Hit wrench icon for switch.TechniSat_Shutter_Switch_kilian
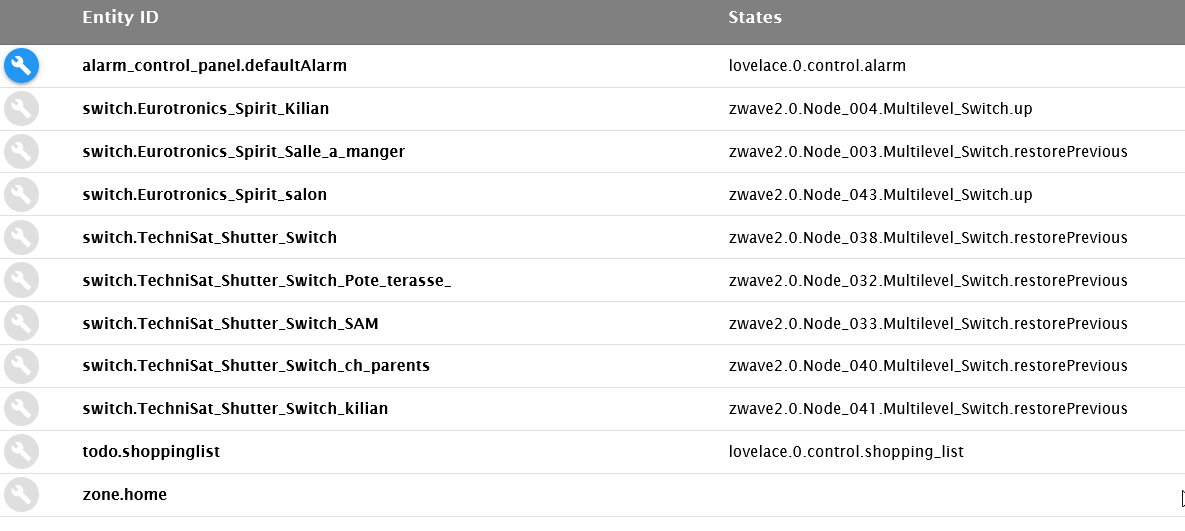The width and height of the screenshot is (1185, 531). 21,409
